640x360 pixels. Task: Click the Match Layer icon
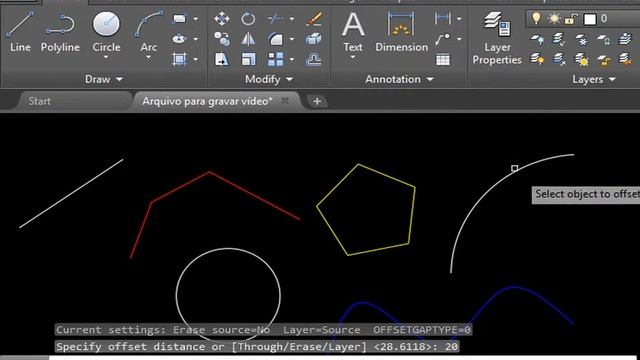coord(625,60)
